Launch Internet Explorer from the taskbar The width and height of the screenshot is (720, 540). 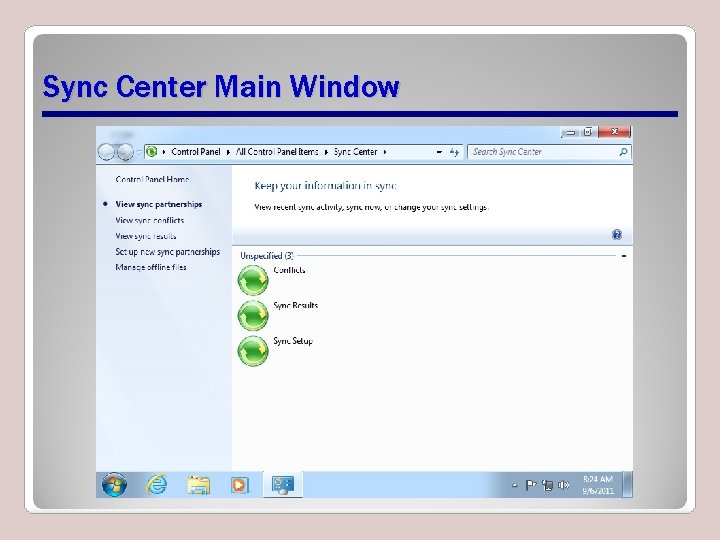[x=157, y=485]
